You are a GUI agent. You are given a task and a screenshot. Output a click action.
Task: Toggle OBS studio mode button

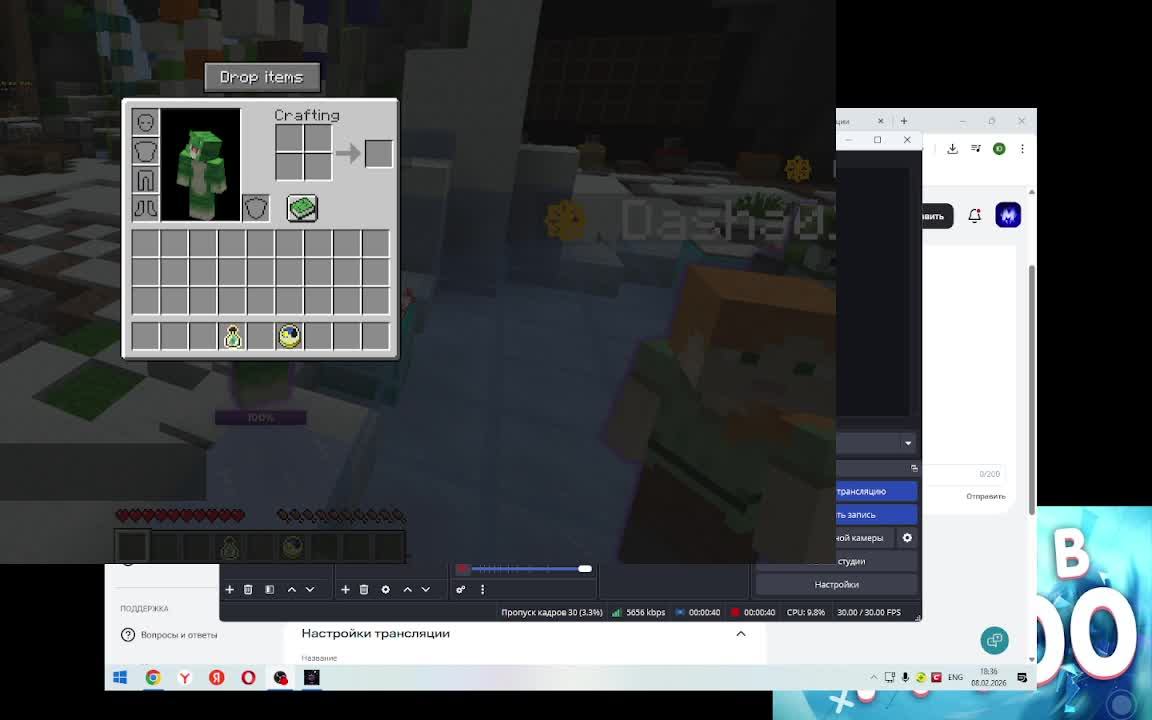point(837,561)
